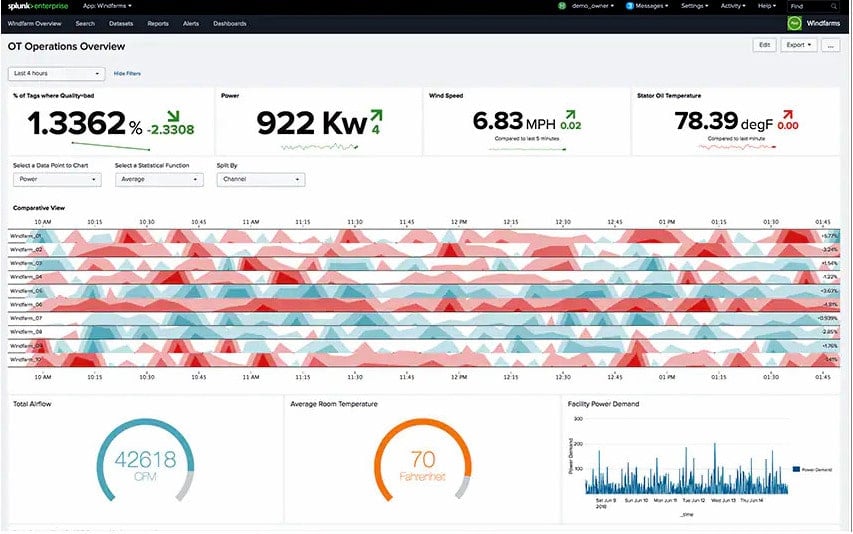Viewport: 853px width, 534px height.
Task: Click the -2.85% value on Windfarm_08
Action: click(830, 332)
